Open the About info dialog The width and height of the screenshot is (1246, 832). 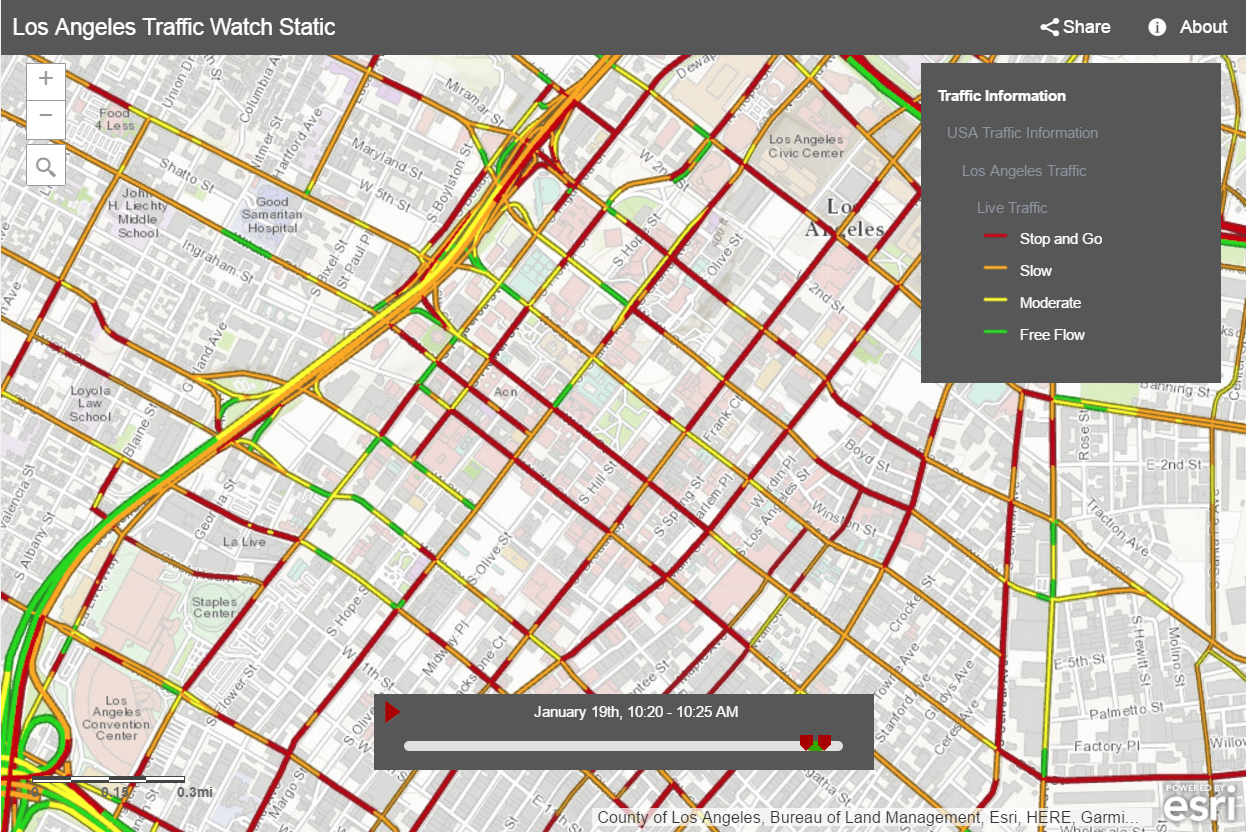pyautogui.click(x=1187, y=27)
